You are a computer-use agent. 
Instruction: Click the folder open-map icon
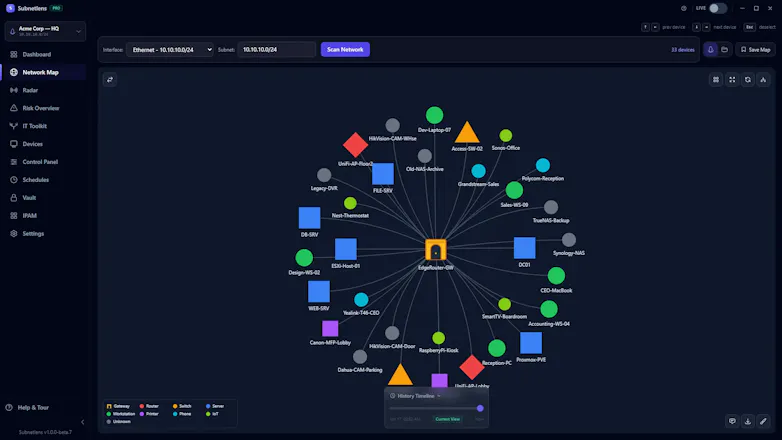pos(725,49)
